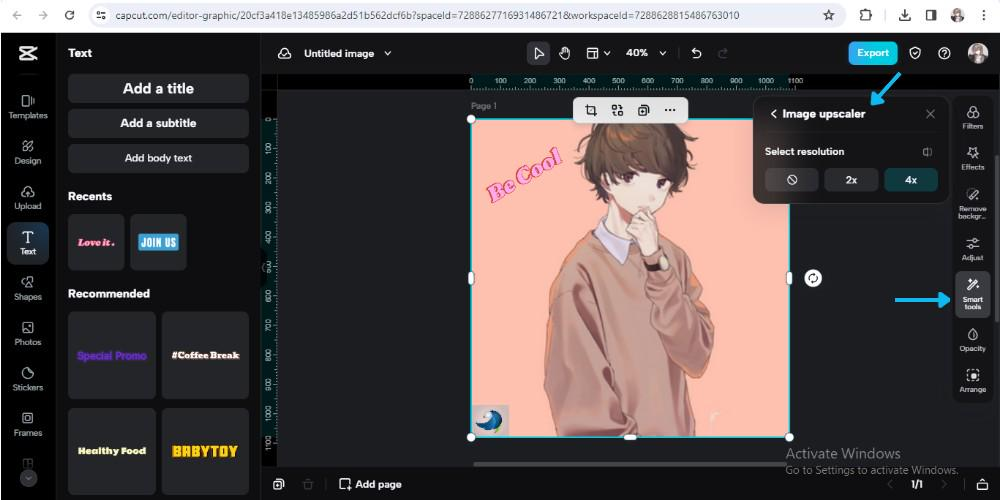The image size is (1000, 500).
Task: Open the help question mark icon
Action: tap(945, 54)
